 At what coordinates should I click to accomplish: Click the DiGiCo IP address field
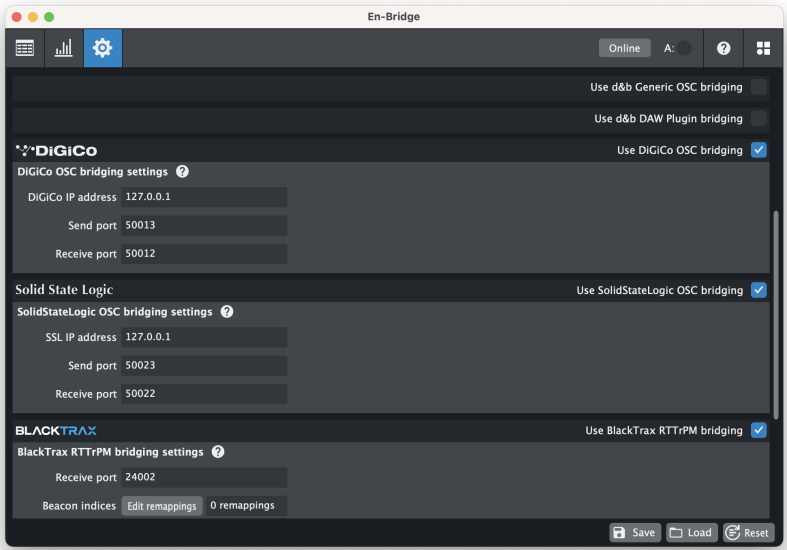click(x=204, y=197)
